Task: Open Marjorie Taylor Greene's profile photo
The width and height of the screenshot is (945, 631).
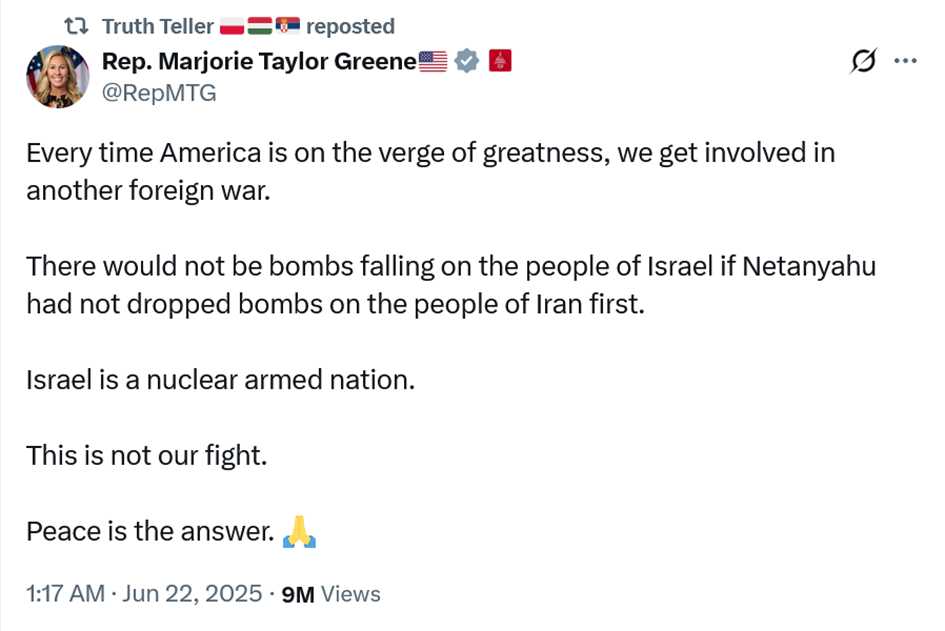Action: pos(58,77)
